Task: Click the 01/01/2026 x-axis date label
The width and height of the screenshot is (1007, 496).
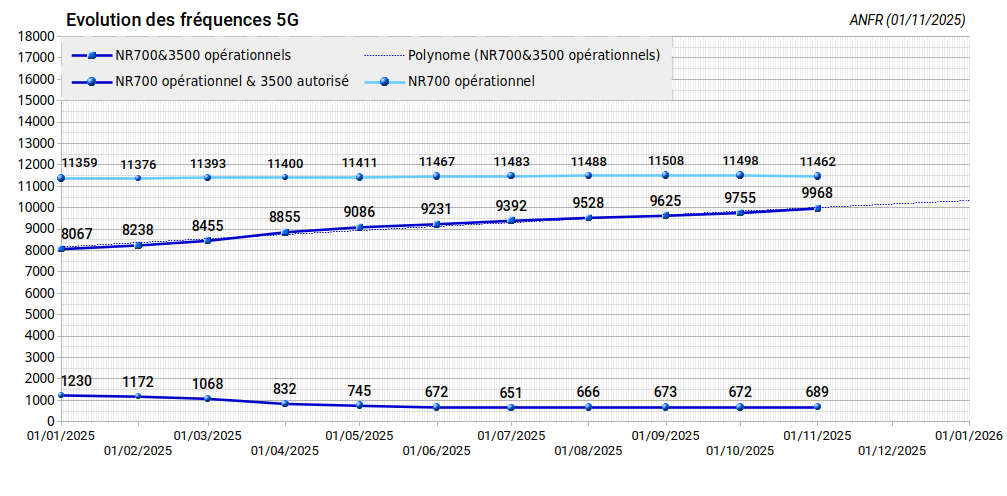Action: click(968, 436)
